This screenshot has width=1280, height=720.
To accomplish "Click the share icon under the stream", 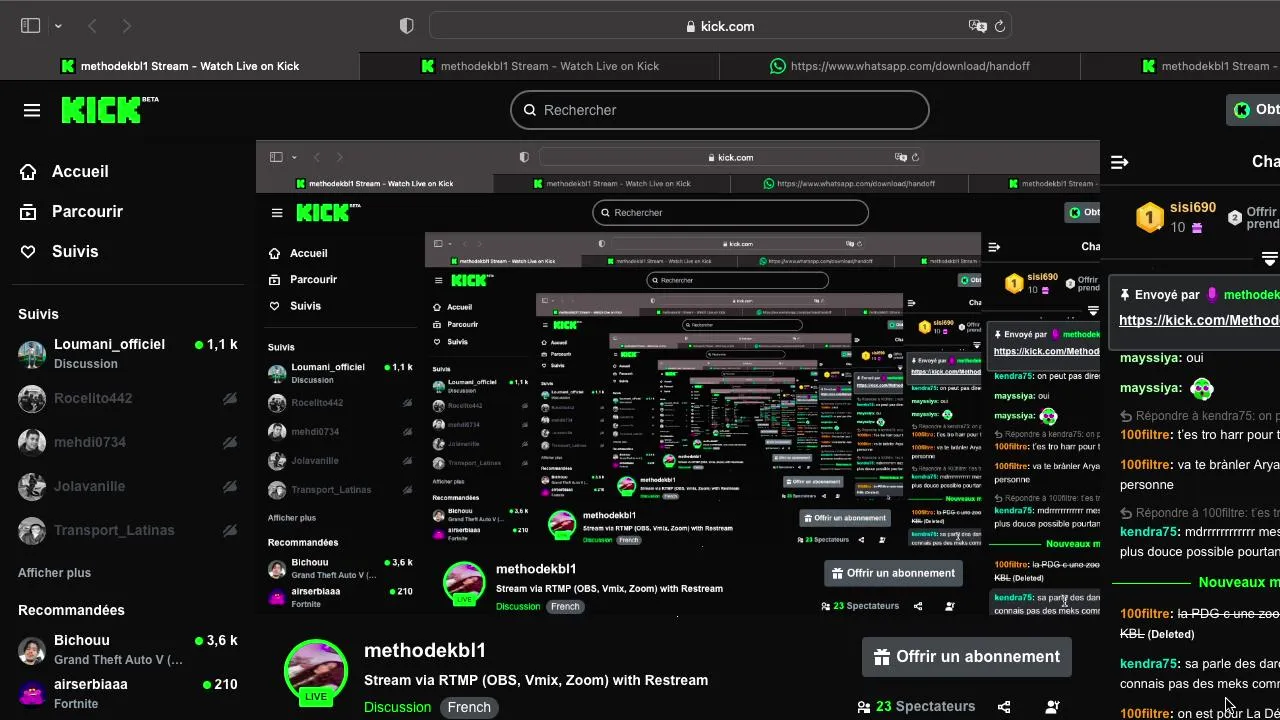I will pos(1004,707).
